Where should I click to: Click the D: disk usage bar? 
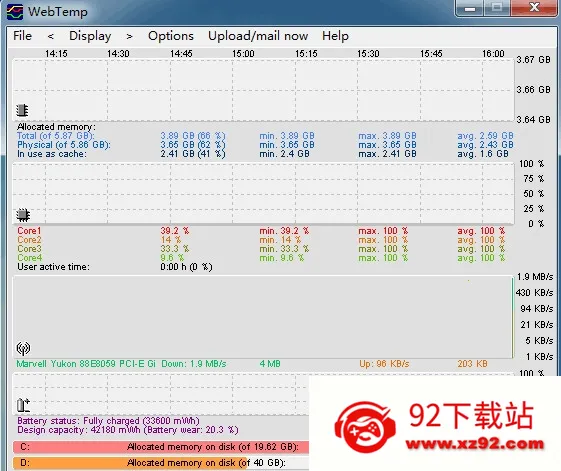pyautogui.click(x=161, y=463)
